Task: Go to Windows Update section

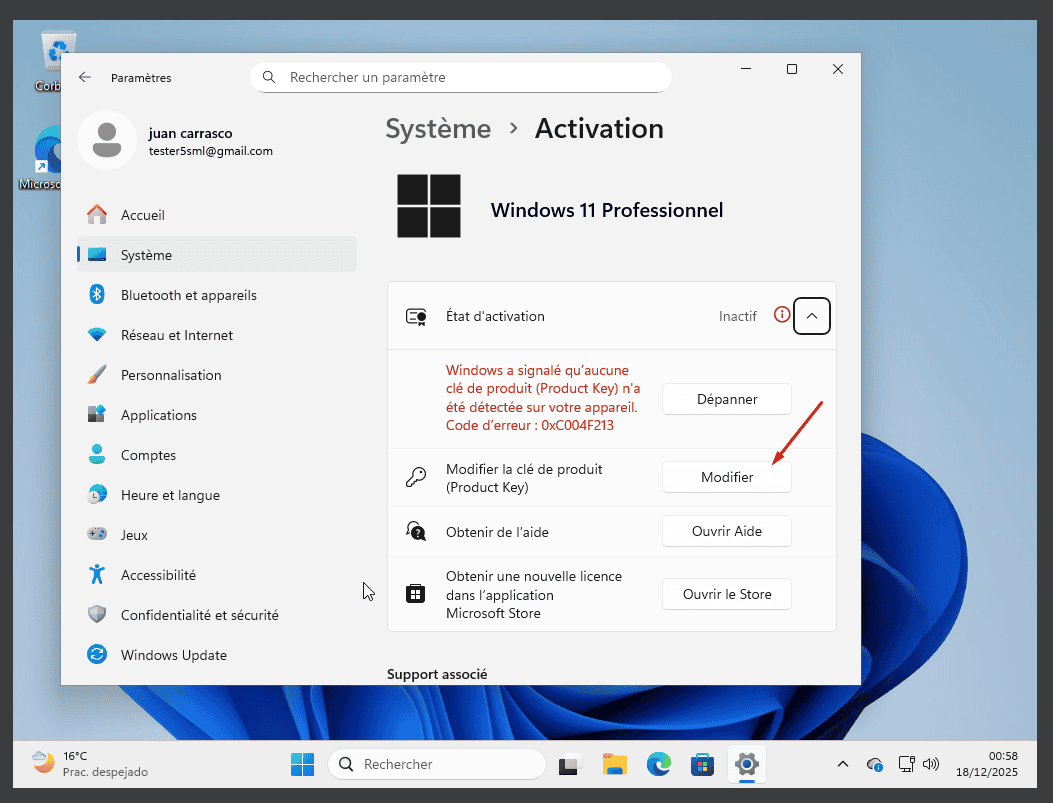Action: click(x=173, y=655)
